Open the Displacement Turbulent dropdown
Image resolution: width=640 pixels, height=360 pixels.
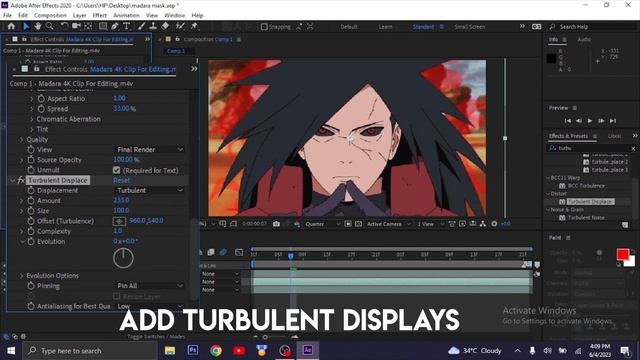[x=149, y=190]
